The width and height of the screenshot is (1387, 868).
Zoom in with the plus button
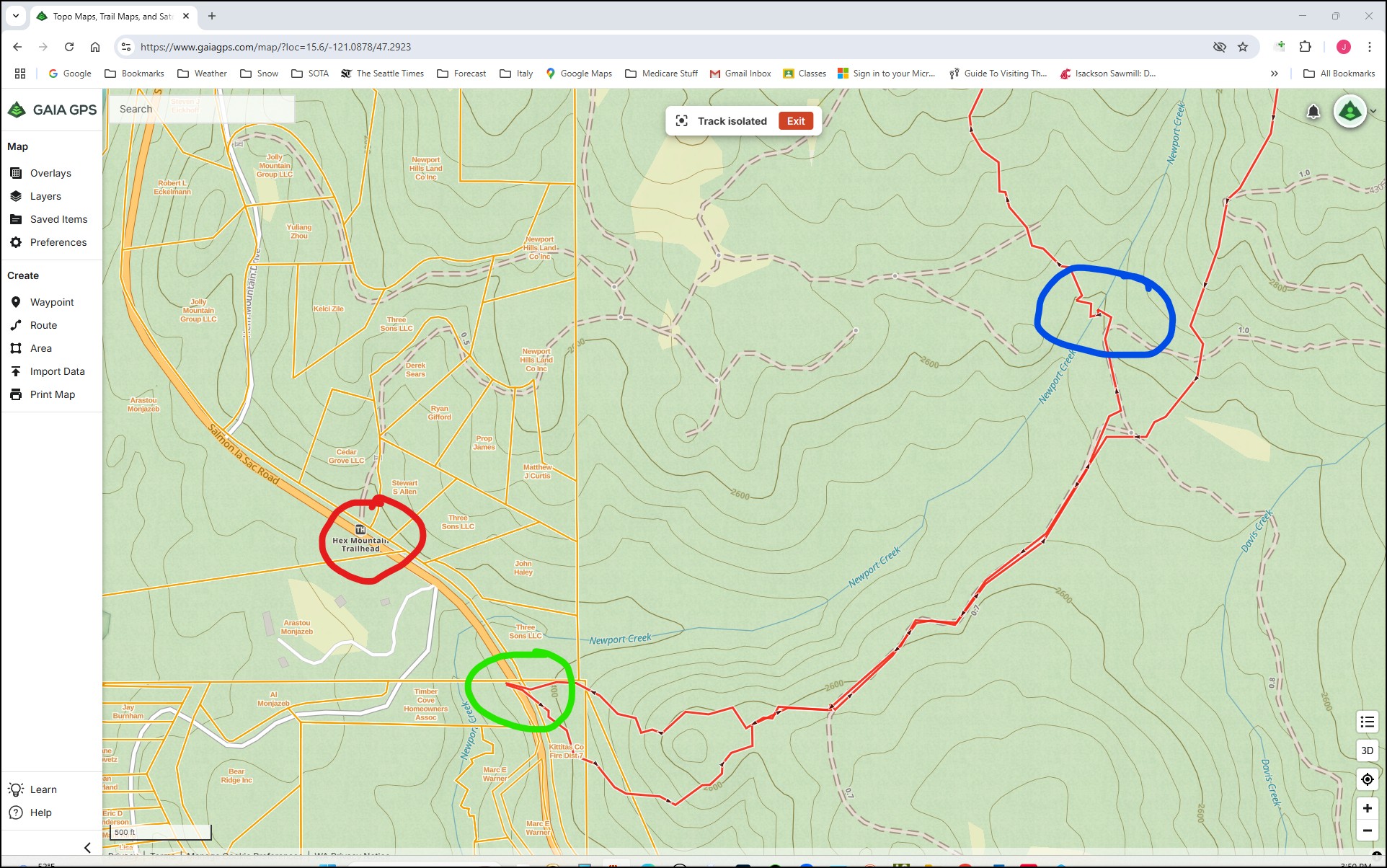click(x=1367, y=808)
